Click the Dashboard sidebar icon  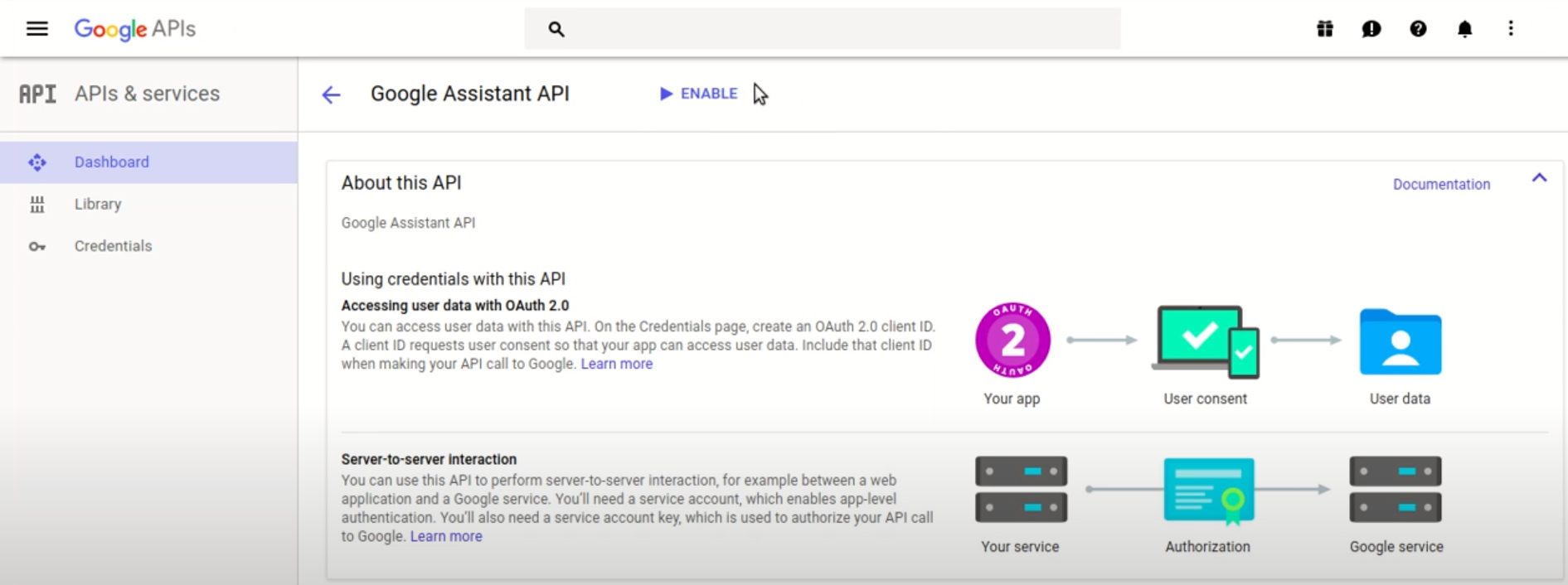37,162
